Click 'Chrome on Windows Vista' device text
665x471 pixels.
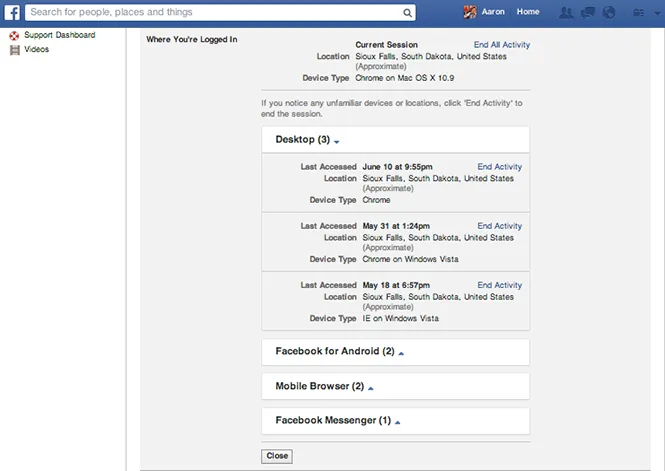pos(411,259)
